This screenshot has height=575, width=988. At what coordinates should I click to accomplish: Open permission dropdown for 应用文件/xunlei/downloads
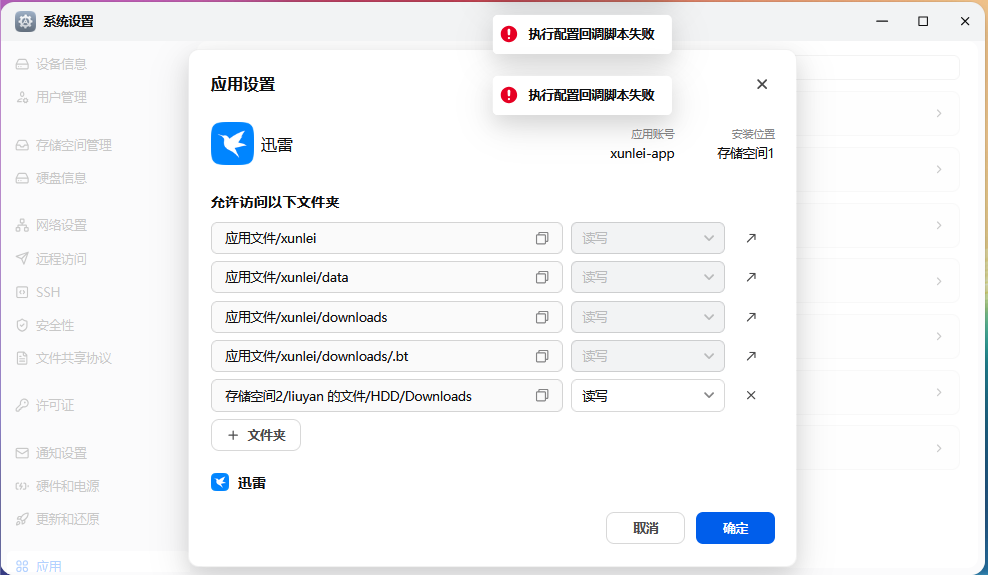[x=648, y=317]
